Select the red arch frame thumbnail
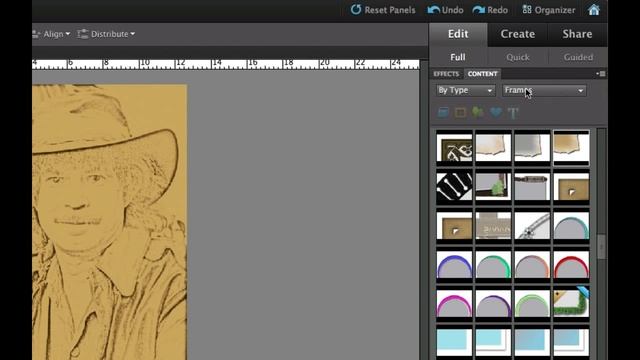 tap(571, 265)
